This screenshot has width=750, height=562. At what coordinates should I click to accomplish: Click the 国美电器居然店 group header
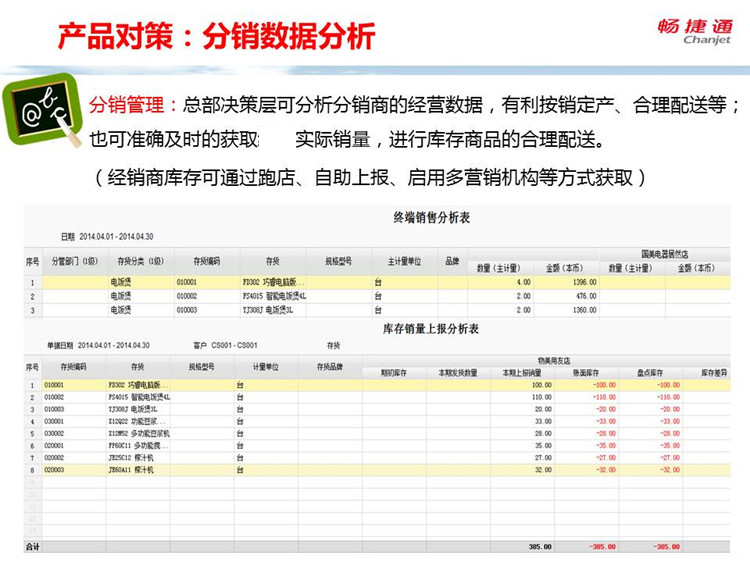tap(664, 254)
